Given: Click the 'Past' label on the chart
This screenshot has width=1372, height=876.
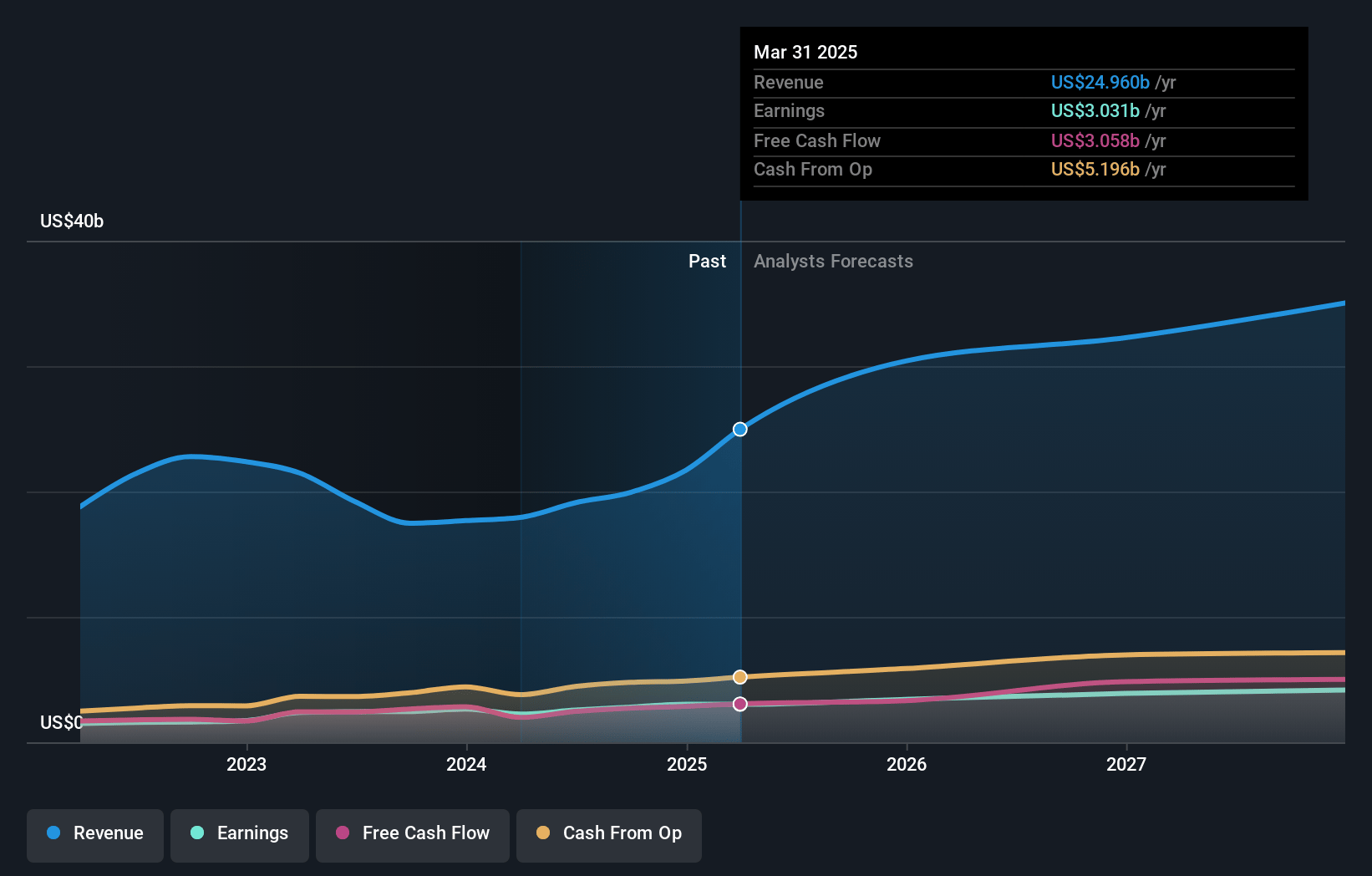Looking at the screenshot, I should pyautogui.click(x=707, y=261).
